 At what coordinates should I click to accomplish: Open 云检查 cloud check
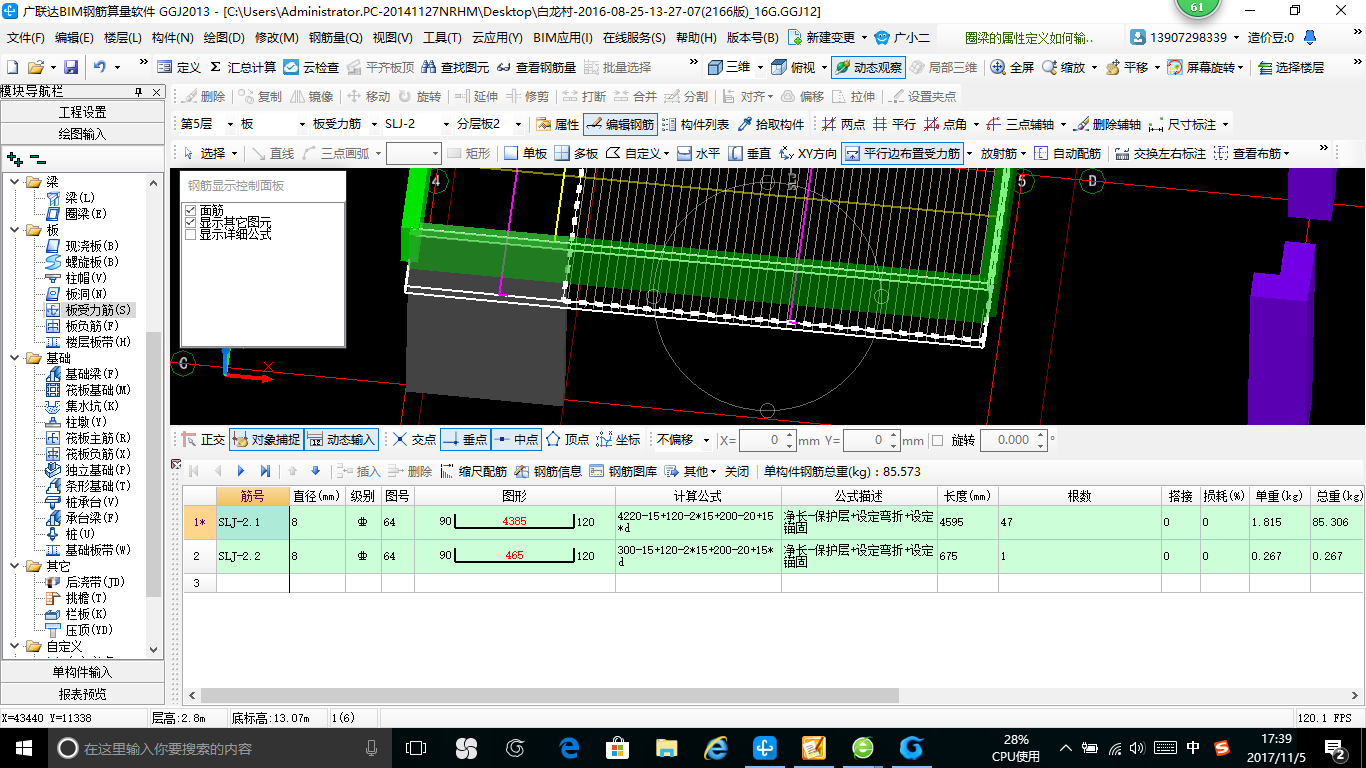pyautogui.click(x=311, y=67)
